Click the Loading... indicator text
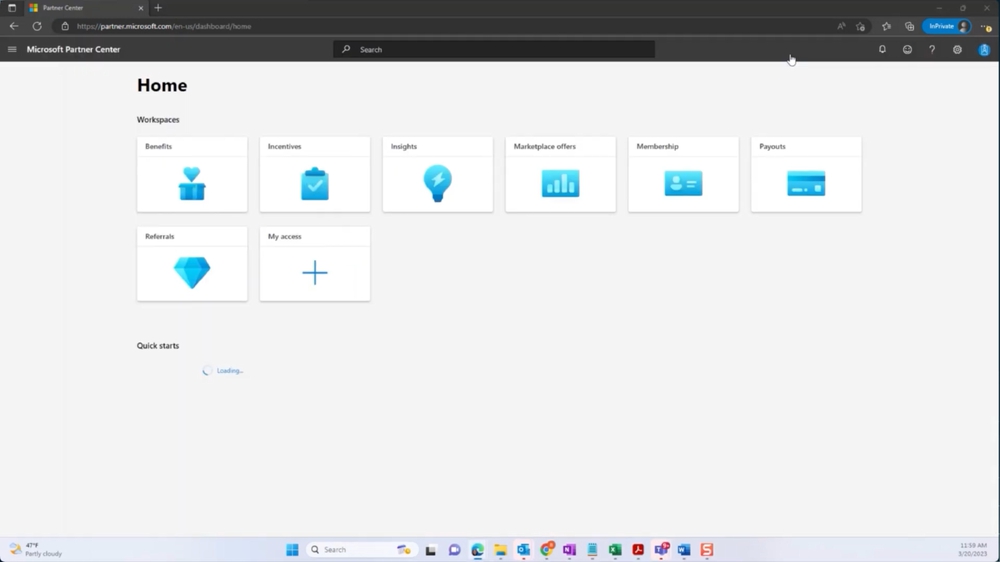Screen dimensions: 1000x562 [230, 371]
